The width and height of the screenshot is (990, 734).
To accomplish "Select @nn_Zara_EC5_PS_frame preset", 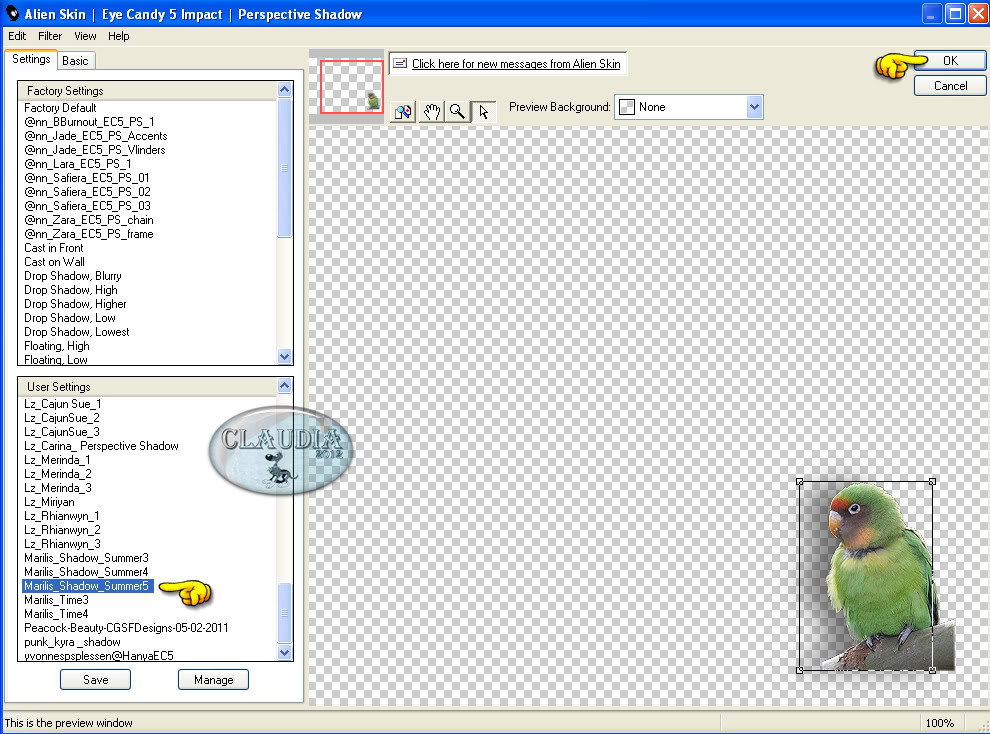I will click(x=88, y=234).
